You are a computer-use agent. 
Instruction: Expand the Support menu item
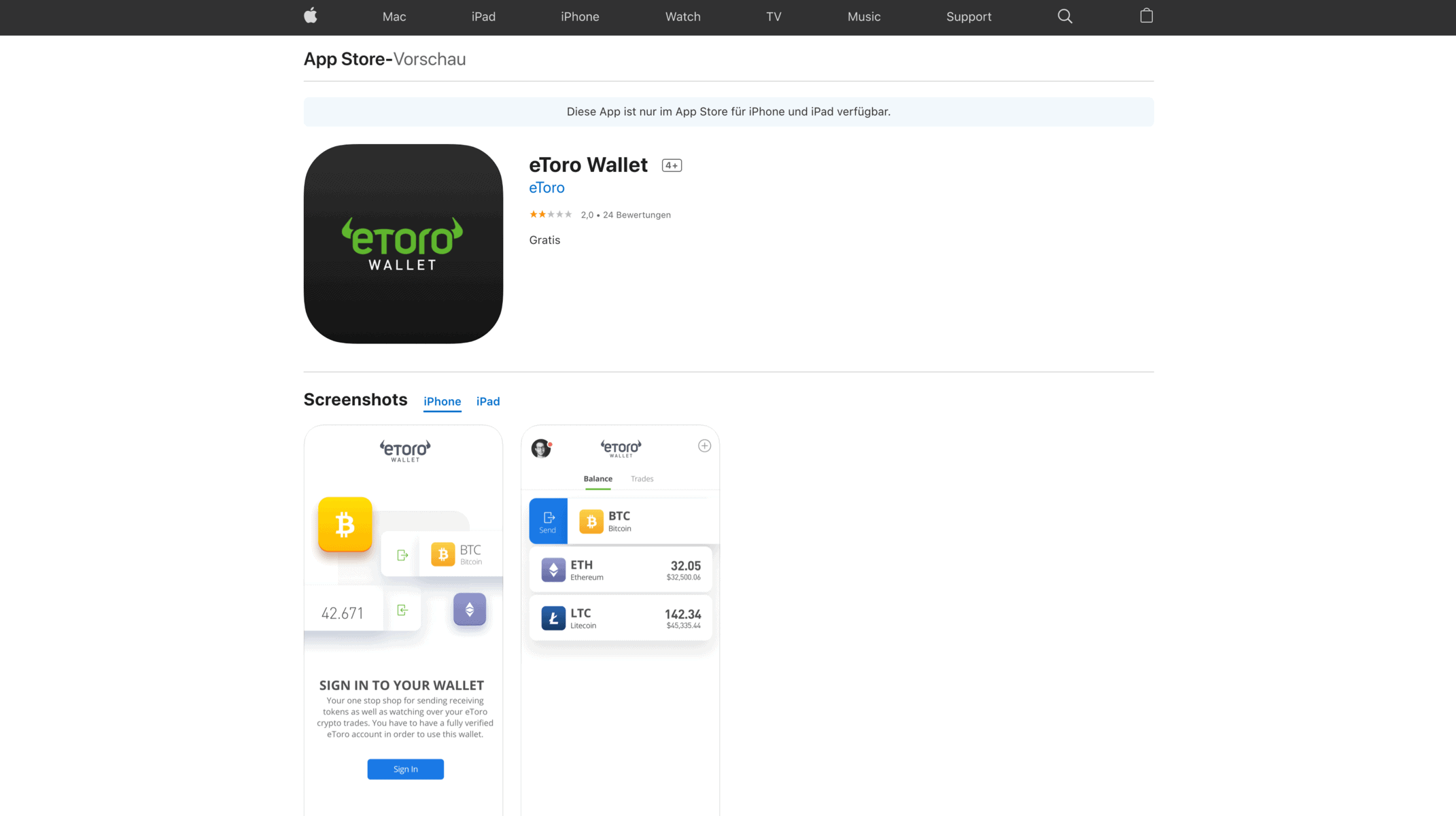coord(968,16)
